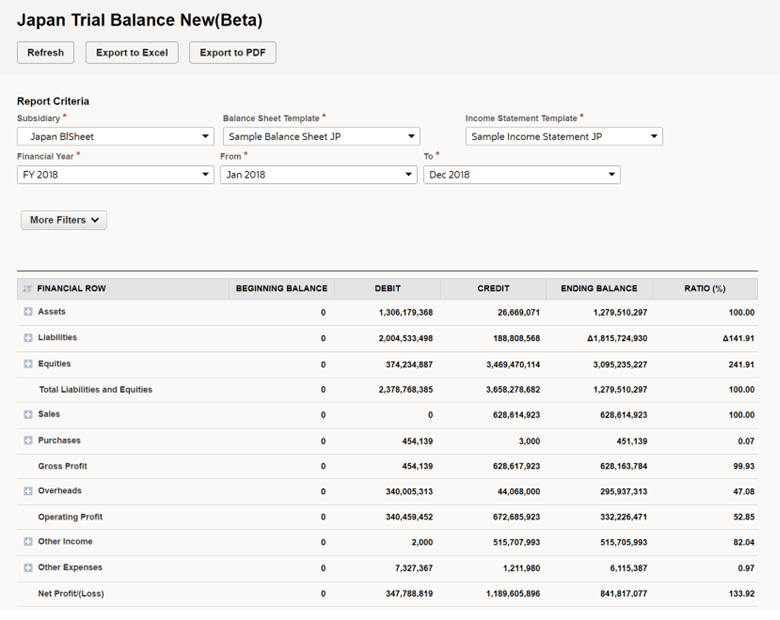Expand the Liabilities row
The width and height of the screenshot is (780, 620).
point(28,338)
